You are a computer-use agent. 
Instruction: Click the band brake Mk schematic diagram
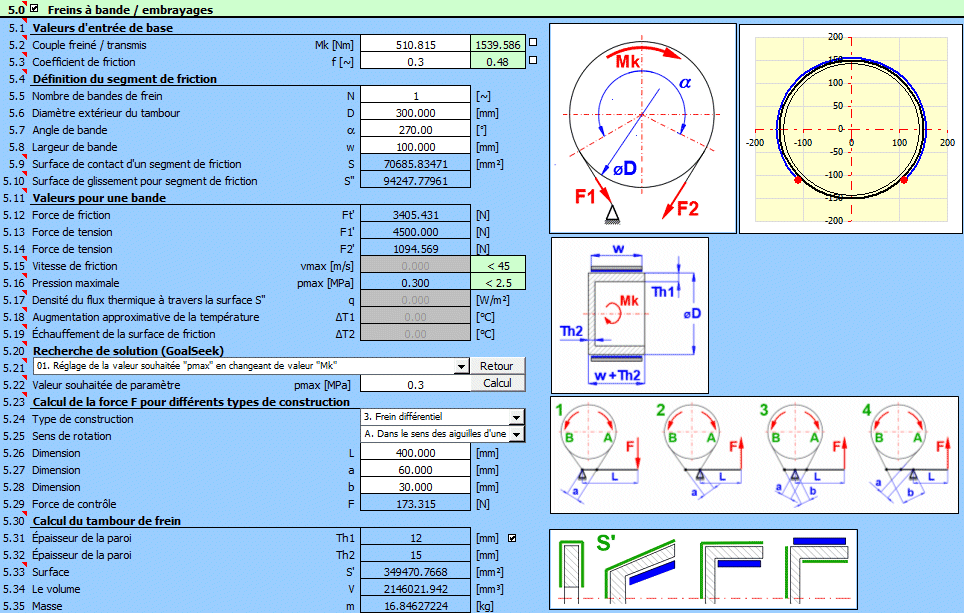tap(643, 128)
